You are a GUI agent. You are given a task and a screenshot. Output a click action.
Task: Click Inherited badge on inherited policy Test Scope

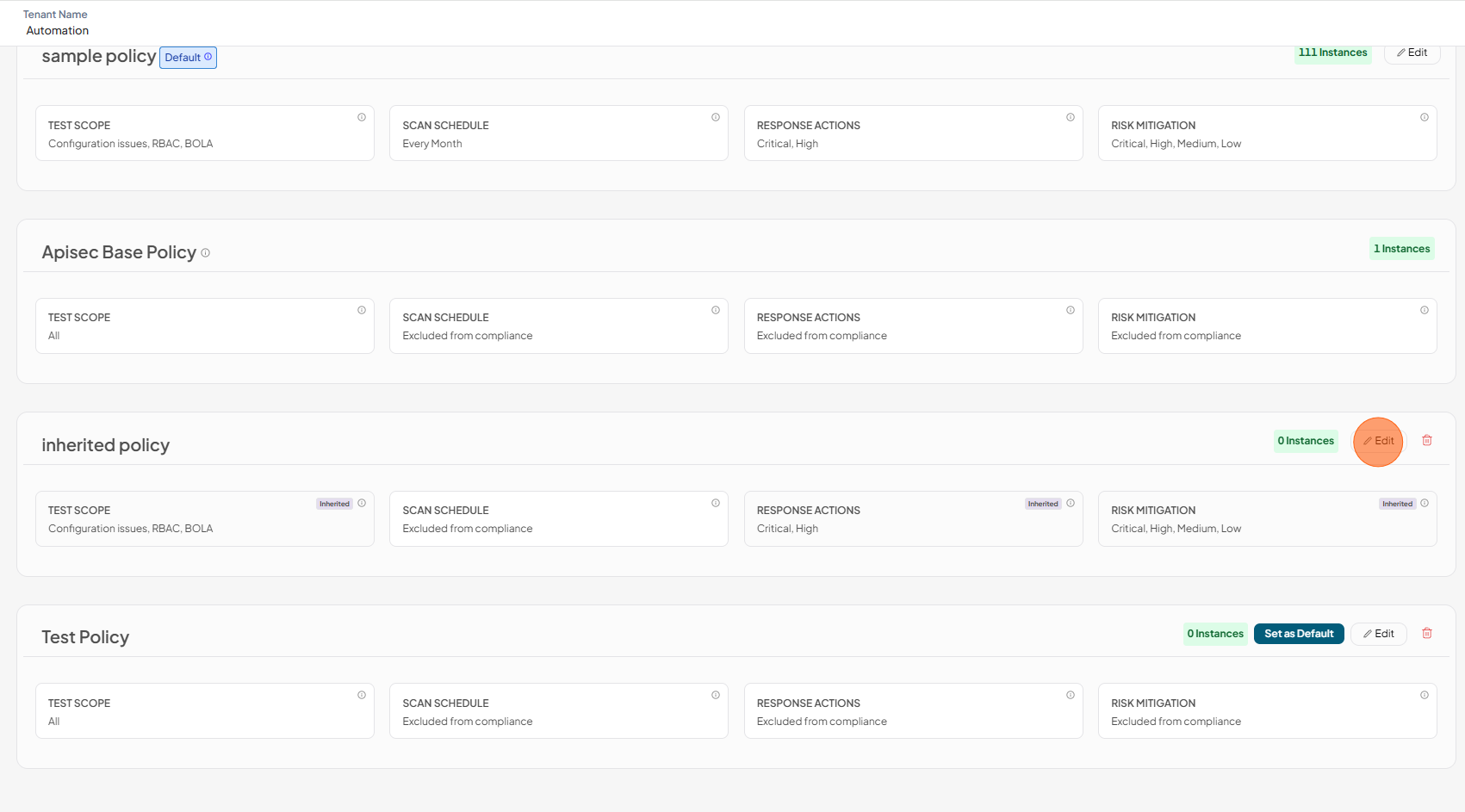[x=334, y=504]
